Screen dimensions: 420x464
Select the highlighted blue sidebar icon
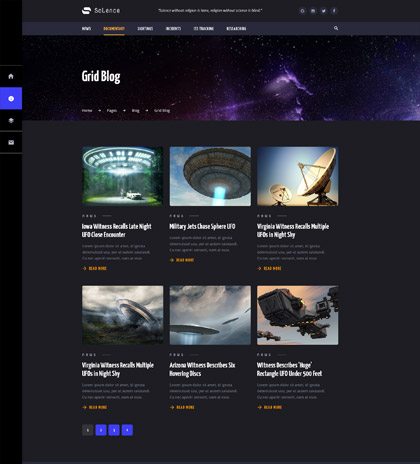(x=11, y=98)
